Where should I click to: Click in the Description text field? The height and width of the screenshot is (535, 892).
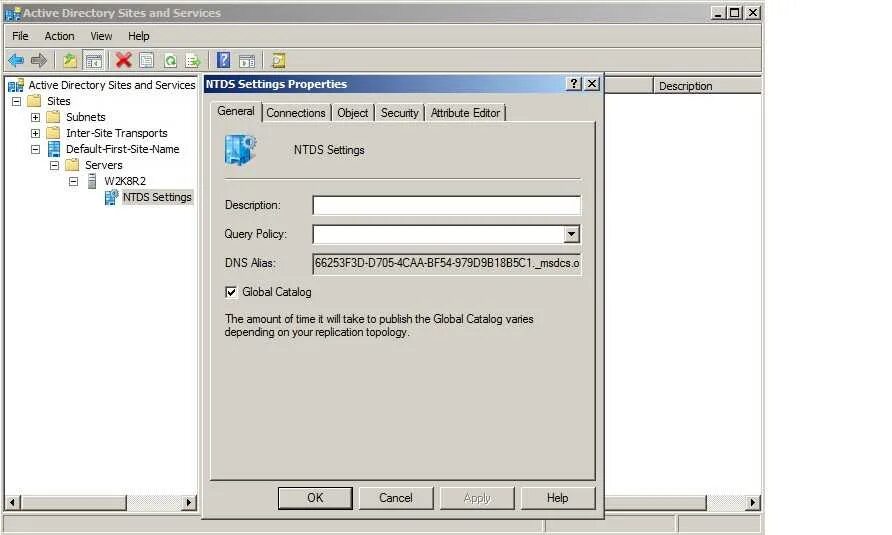447,205
